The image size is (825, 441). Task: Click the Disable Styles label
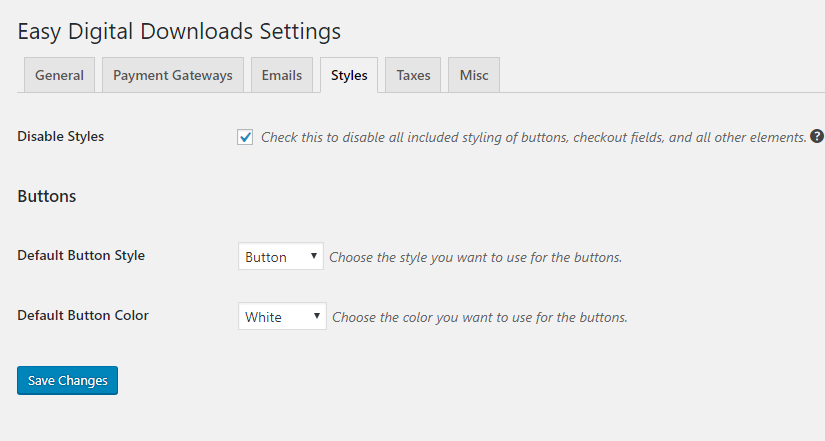[61, 136]
